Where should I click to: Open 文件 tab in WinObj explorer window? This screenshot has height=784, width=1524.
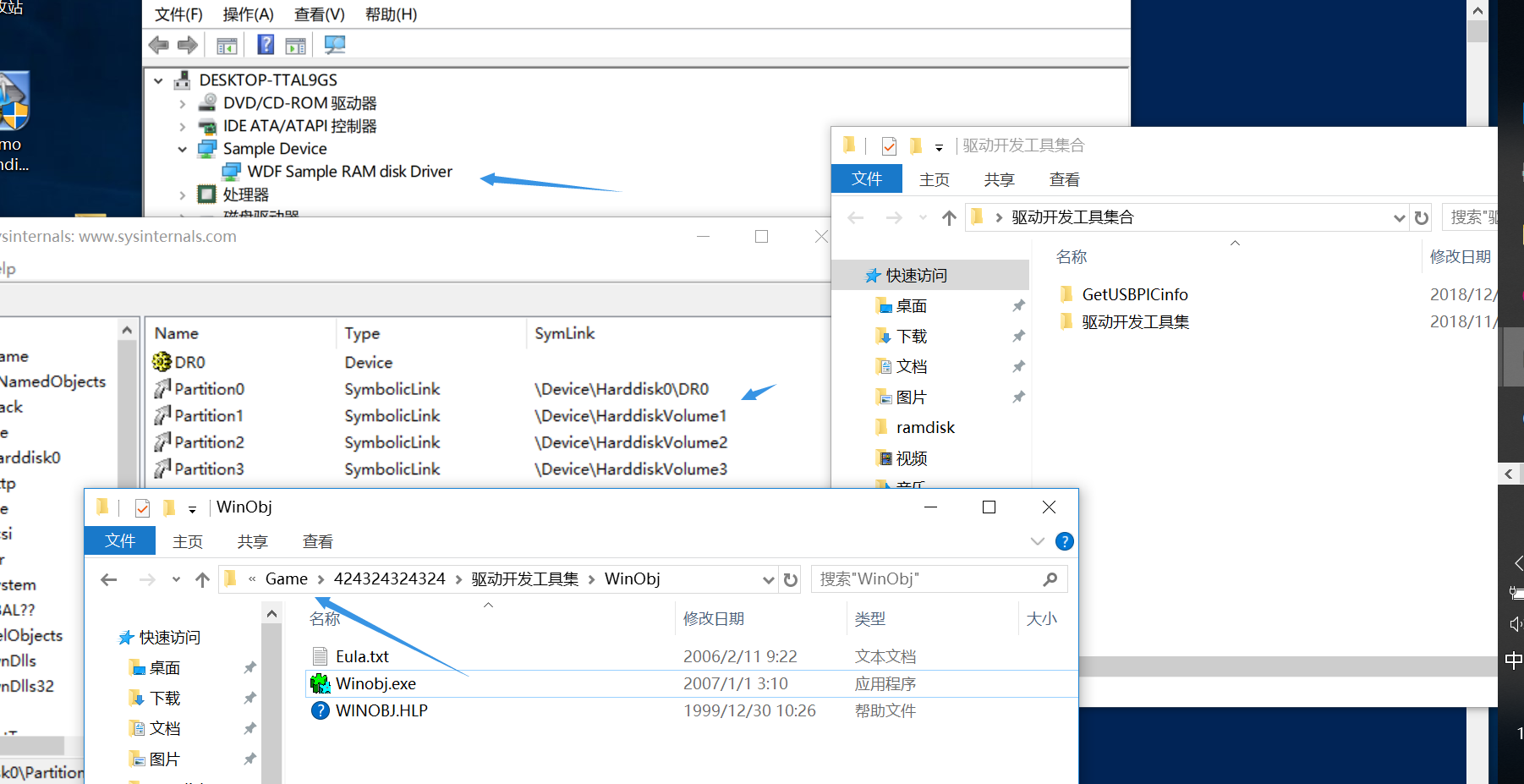(x=120, y=540)
